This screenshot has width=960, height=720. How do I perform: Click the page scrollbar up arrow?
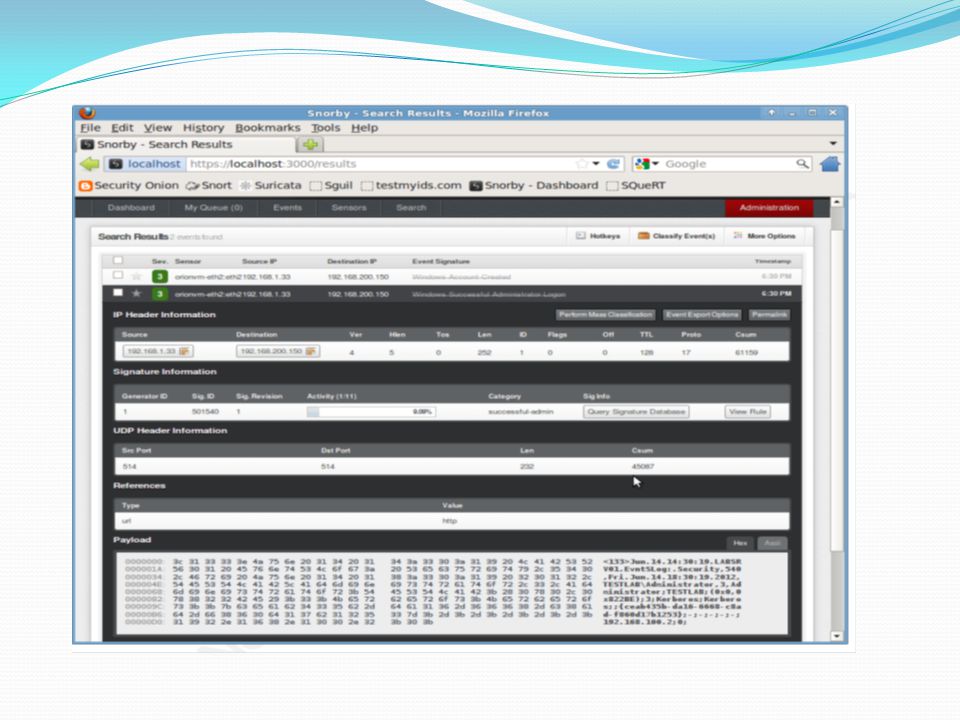pos(836,202)
